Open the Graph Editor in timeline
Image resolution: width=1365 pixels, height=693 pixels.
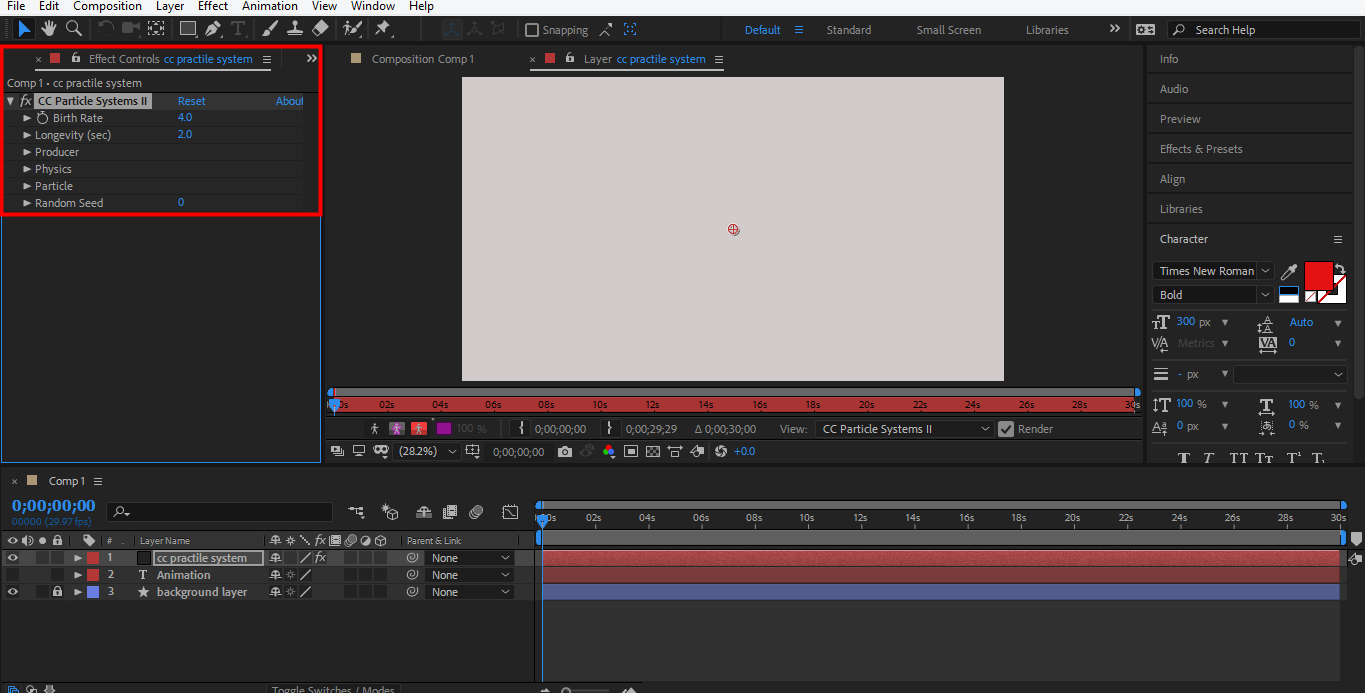pyautogui.click(x=510, y=512)
